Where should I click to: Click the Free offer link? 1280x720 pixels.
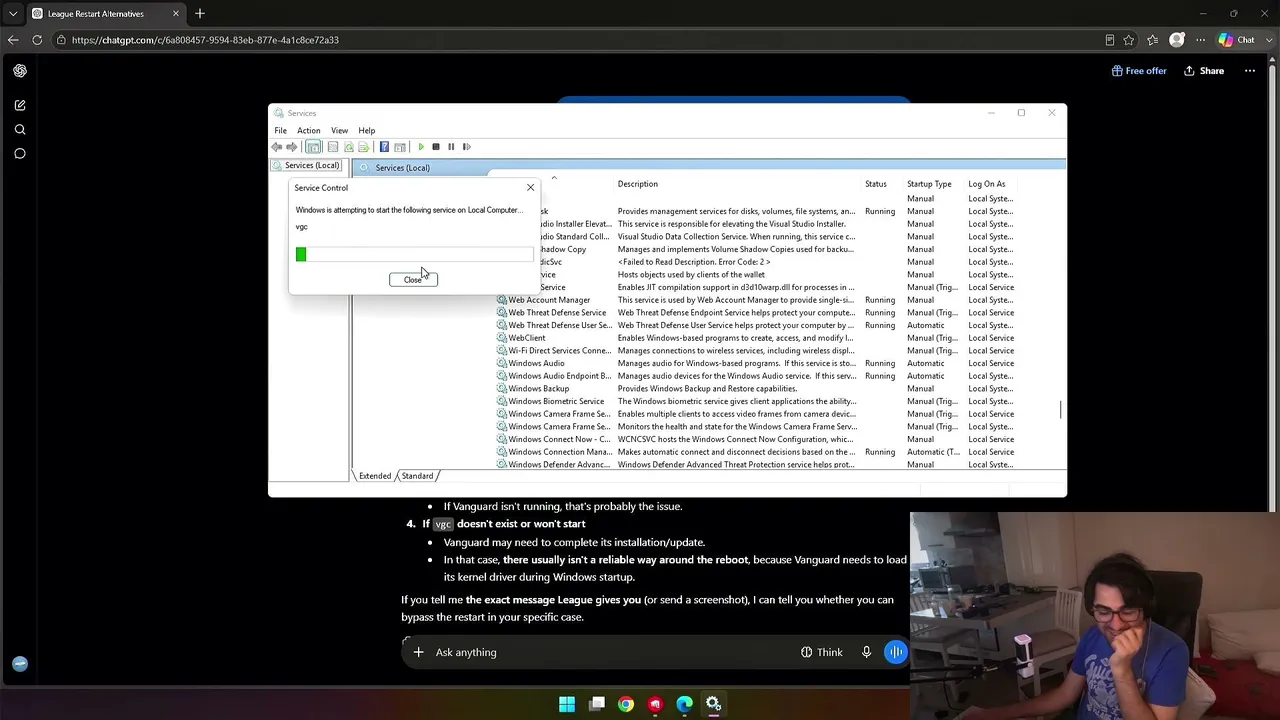pyautogui.click(x=1139, y=71)
